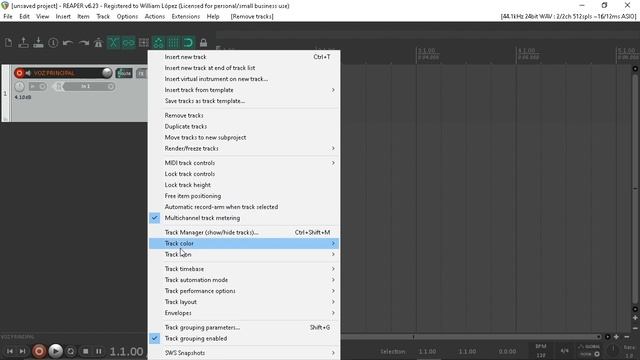
Task: Expand the Track icon submenu
Action: coord(244,254)
